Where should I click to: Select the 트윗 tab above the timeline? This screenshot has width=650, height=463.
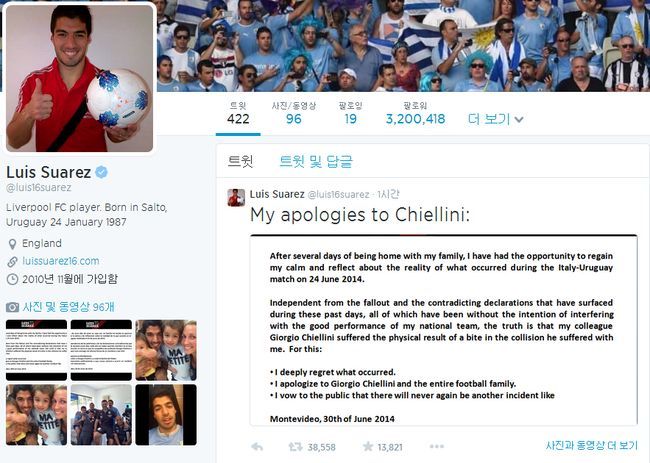click(240, 161)
